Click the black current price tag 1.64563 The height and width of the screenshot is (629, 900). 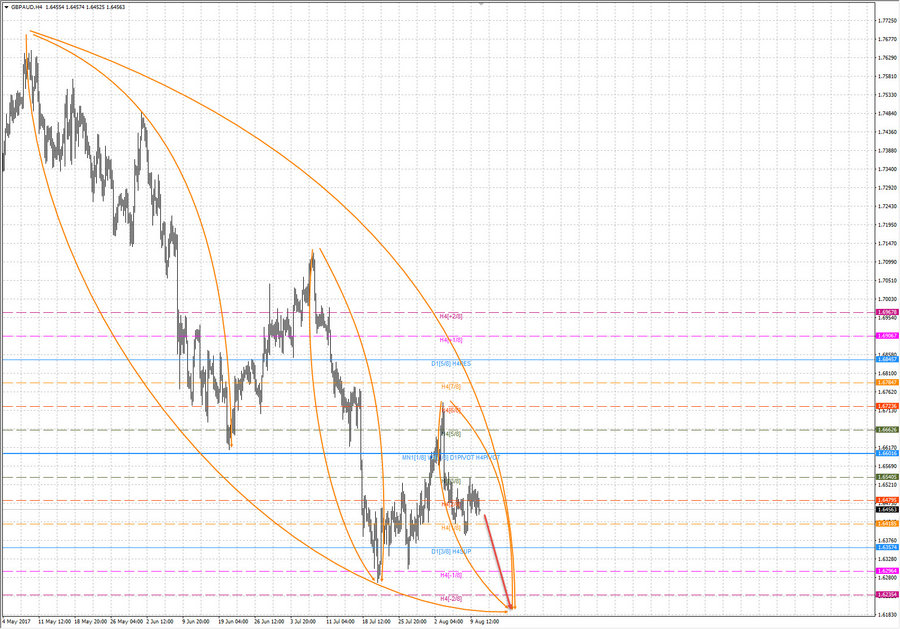[887, 509]
